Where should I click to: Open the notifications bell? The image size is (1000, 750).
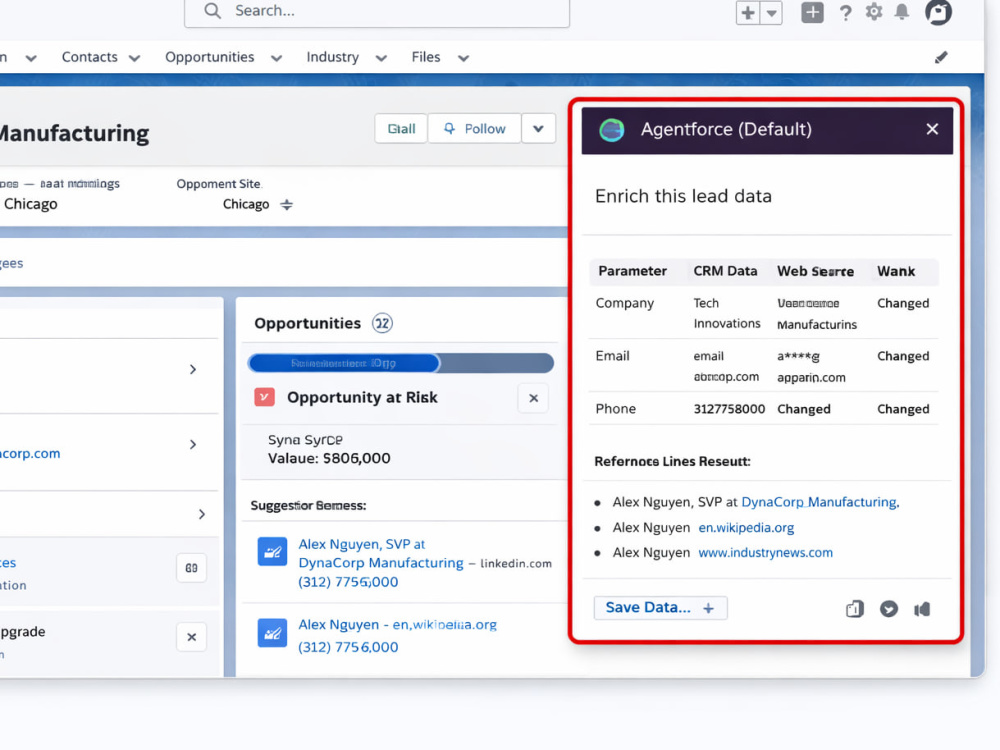coord(902,12)
